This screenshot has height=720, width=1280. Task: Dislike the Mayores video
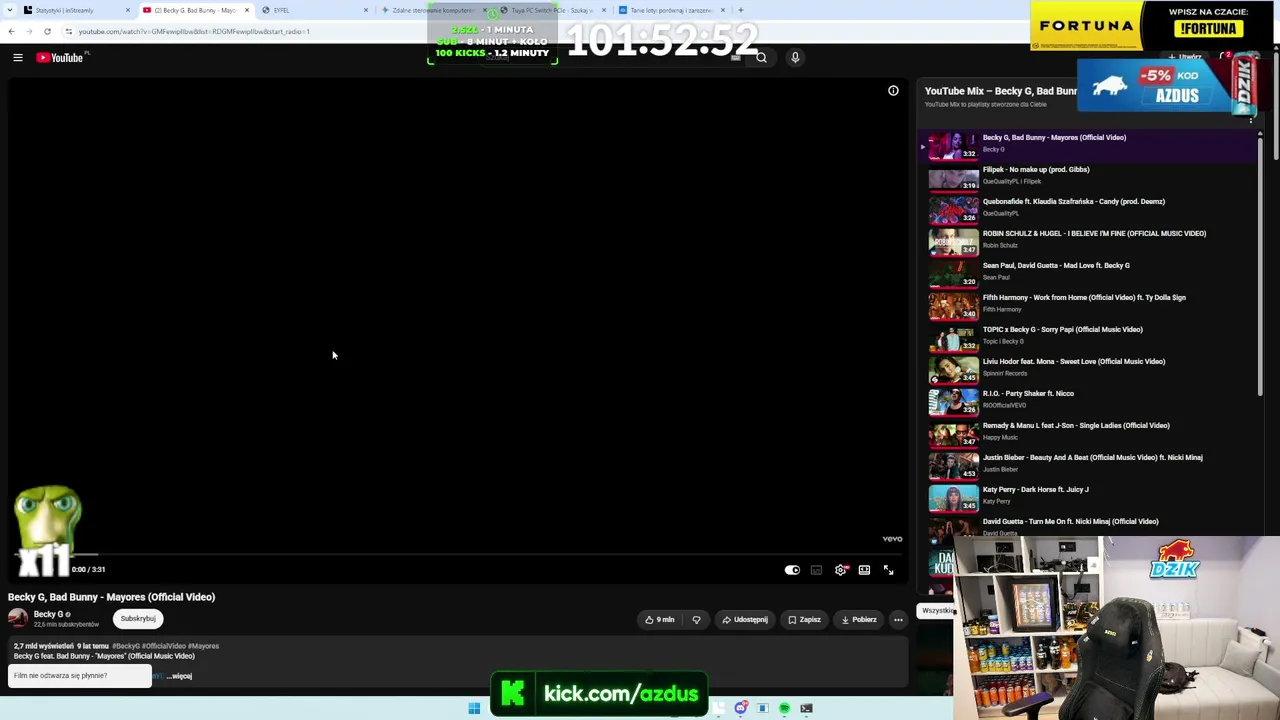point(696,620)
